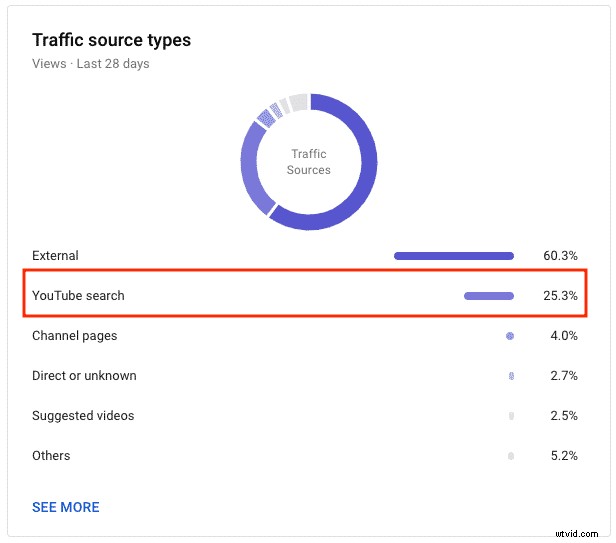Click the 60.3% External percentage
This screenshot has width=616, height=543.
pos(560,256)
